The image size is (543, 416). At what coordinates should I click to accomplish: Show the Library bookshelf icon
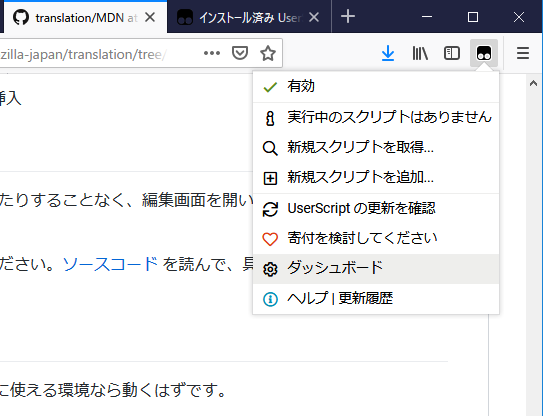click(420, 53)
